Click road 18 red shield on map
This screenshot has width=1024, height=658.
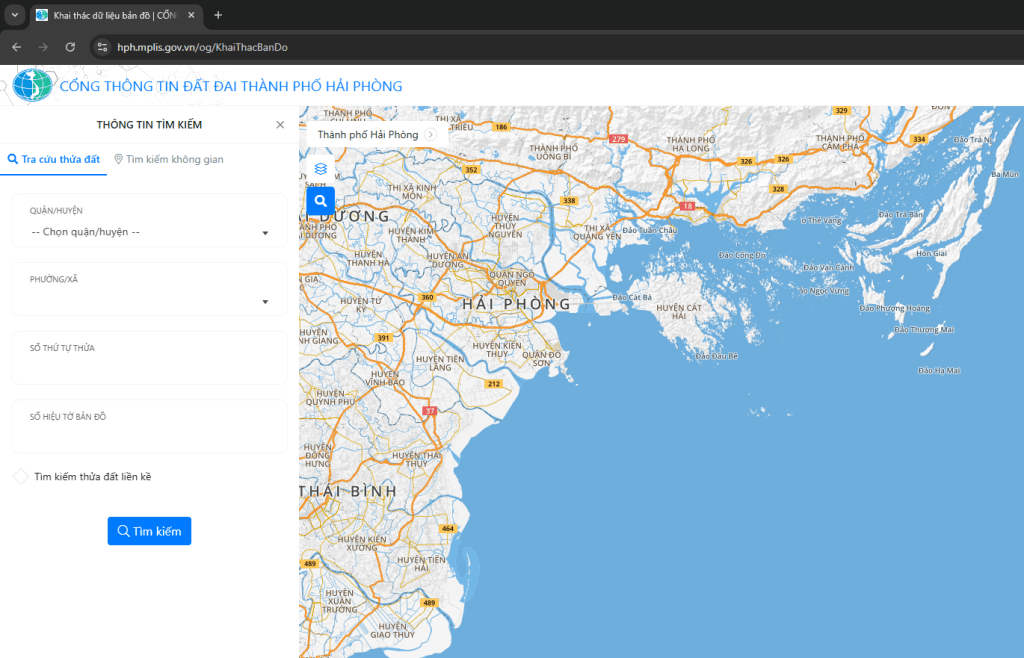pos(687,206)
